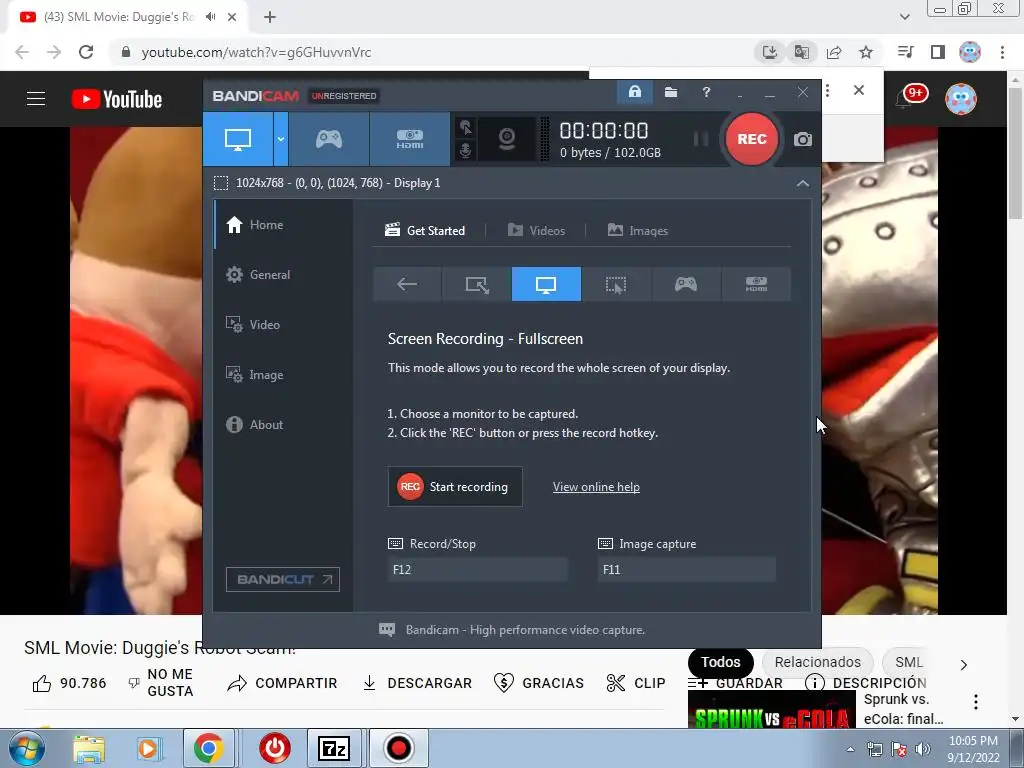Click Bandicam footer message icon

[387, 630]
